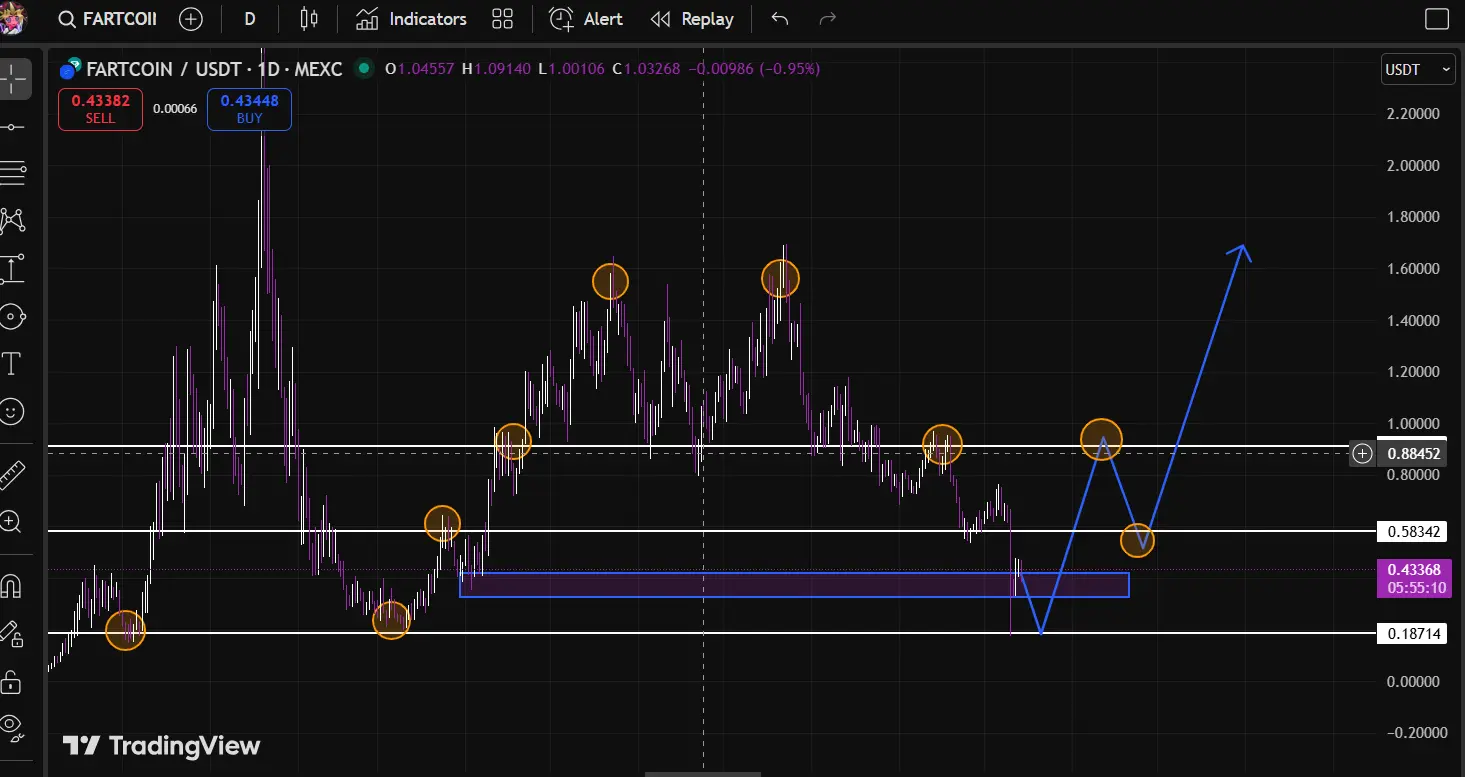The height and width of the screenshot is (777, 1465).
Task: Click the bottom horizontal scrollbar handle
Action: [703, 773]
